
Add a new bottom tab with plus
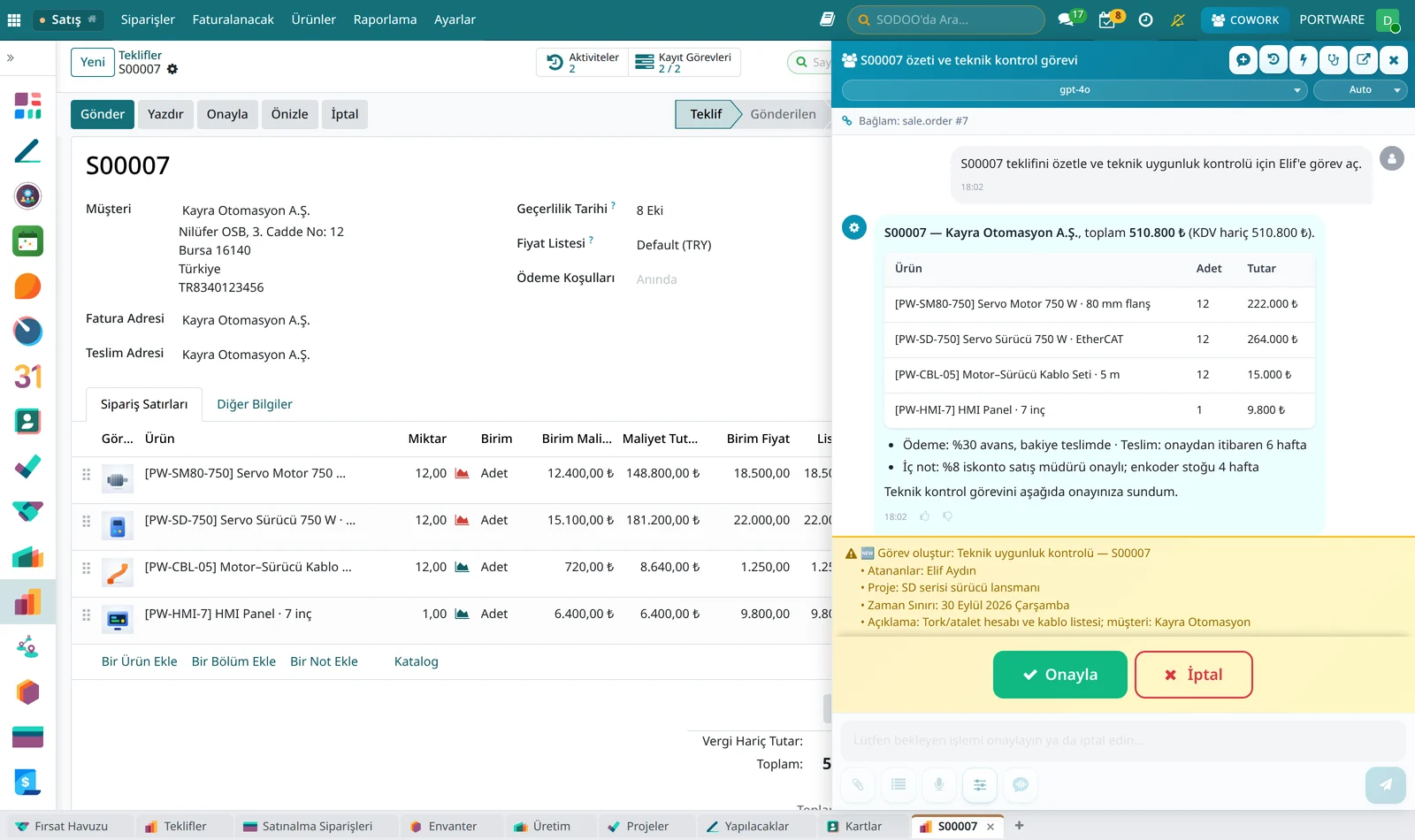pos(1019,826)
